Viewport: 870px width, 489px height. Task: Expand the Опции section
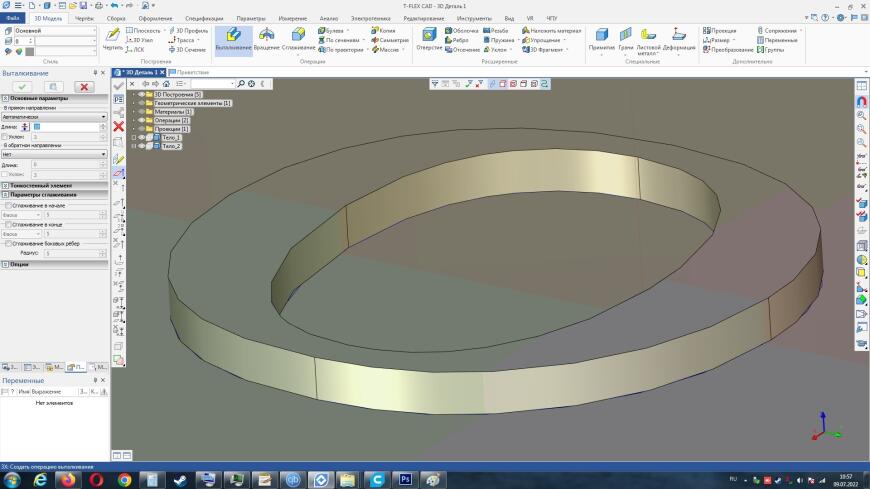click(x=5, y=265)
